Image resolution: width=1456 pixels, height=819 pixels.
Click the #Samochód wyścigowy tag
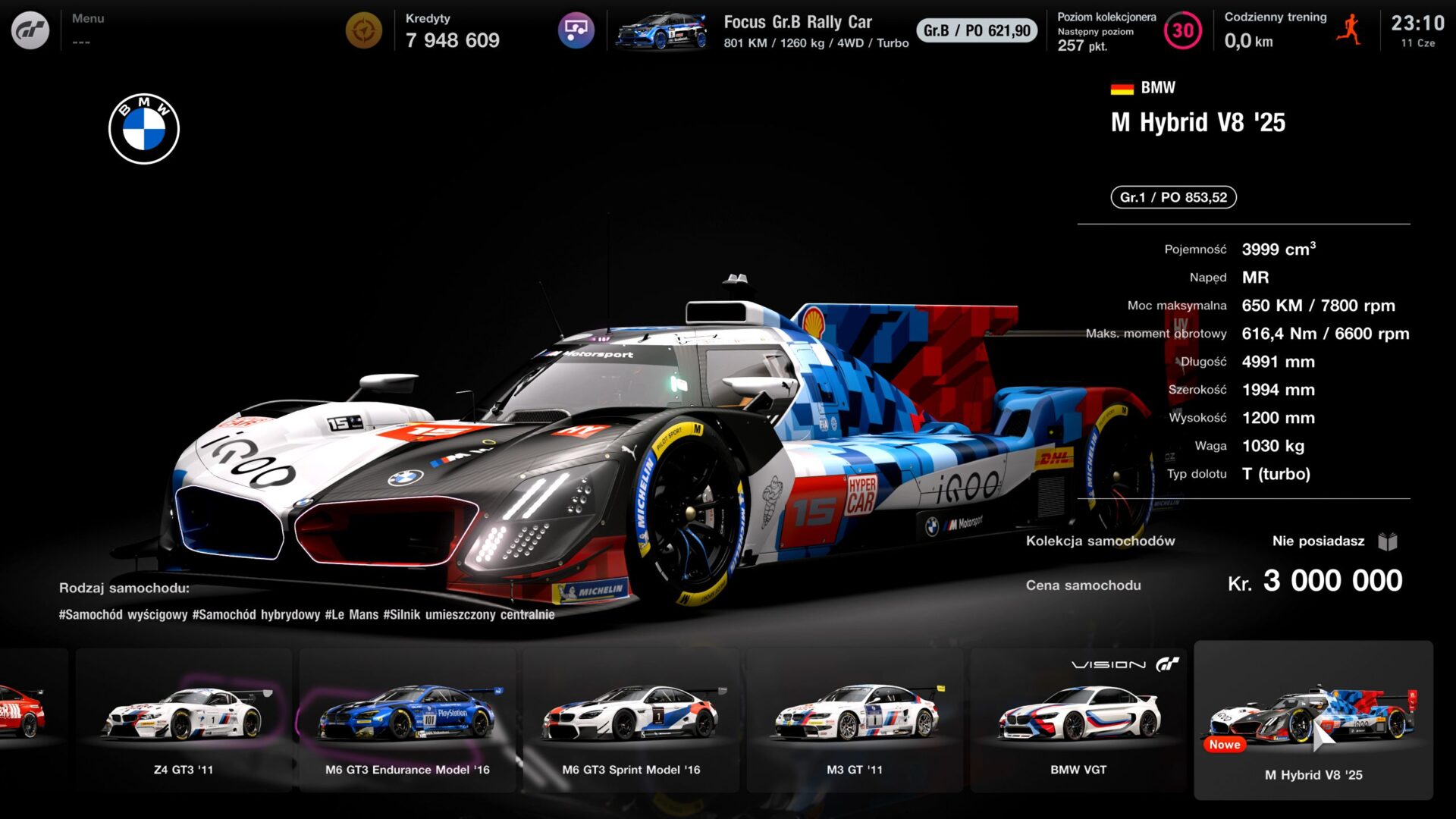[123, 614]
